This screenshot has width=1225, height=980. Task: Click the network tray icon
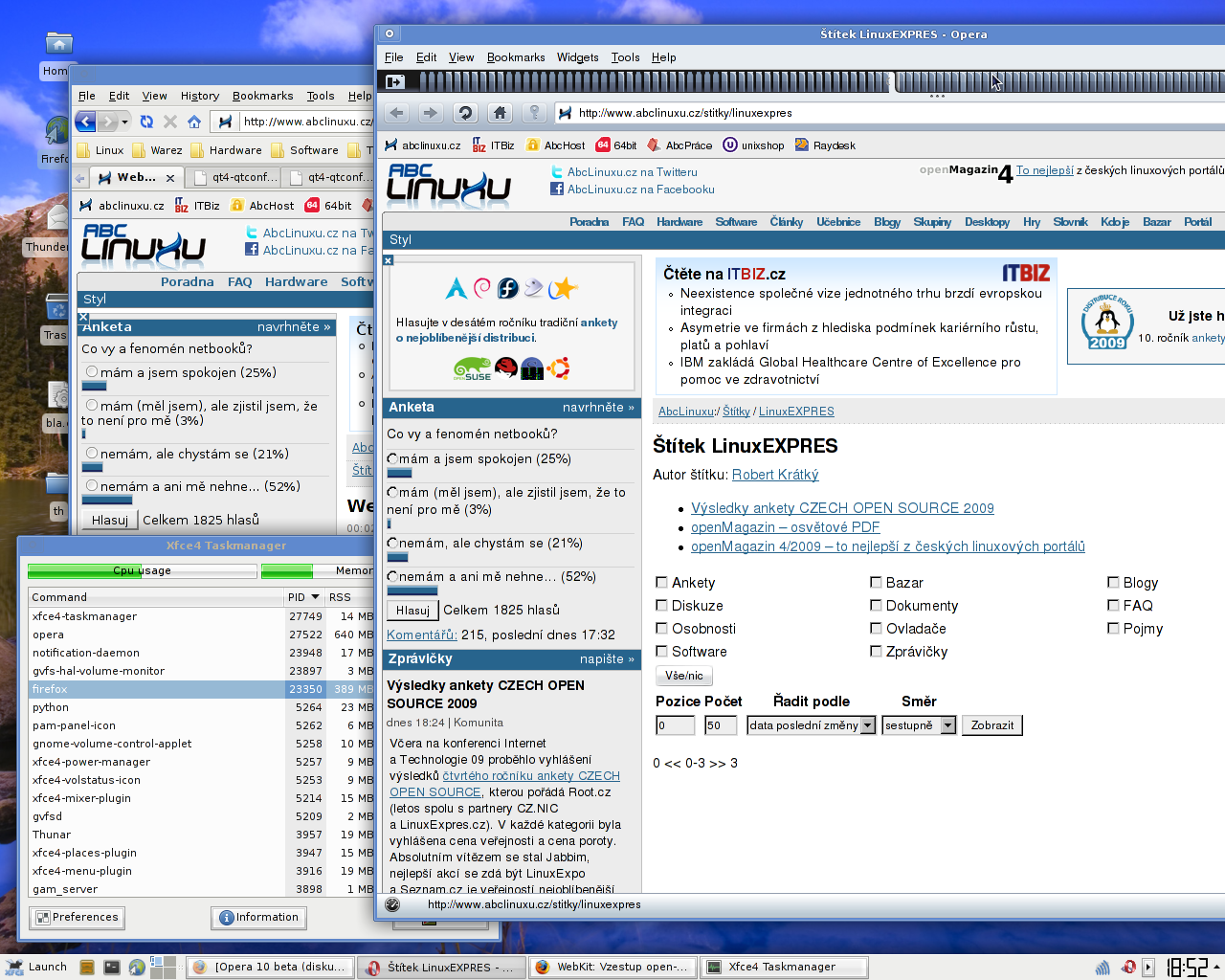pyautogui.click(x=1102, y=968)
